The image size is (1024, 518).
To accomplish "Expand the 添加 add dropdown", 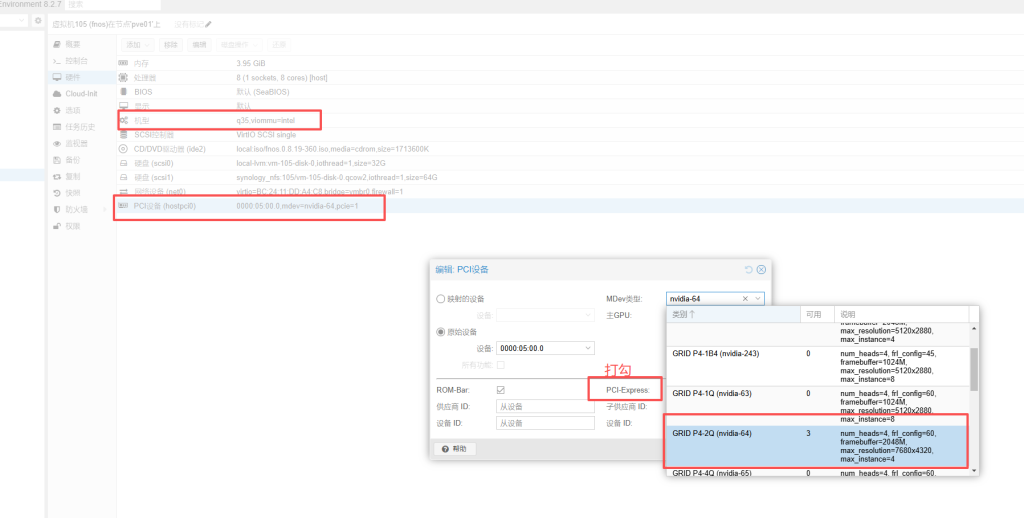I will pos(138,45).
